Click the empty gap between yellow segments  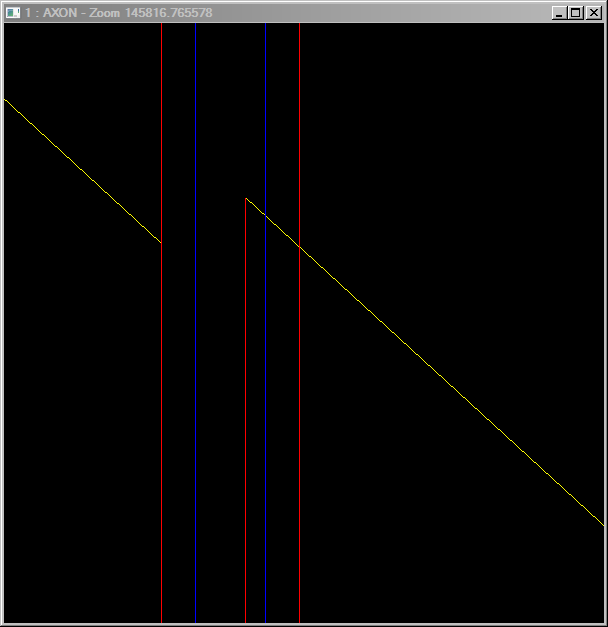[x=203, y=220]
